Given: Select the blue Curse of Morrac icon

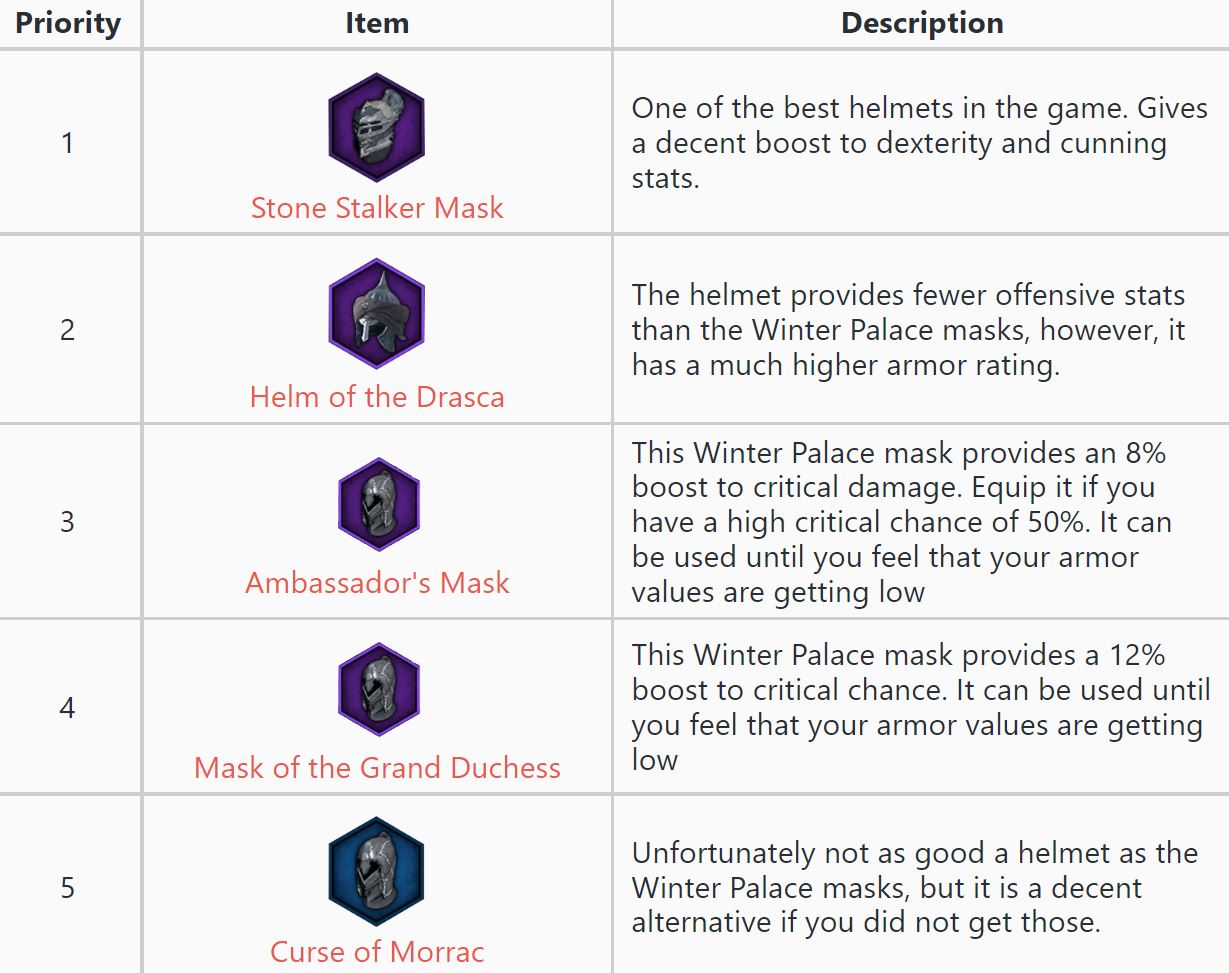Looking at the screenshot, I should pyautogui.click(x=377, y=872).
